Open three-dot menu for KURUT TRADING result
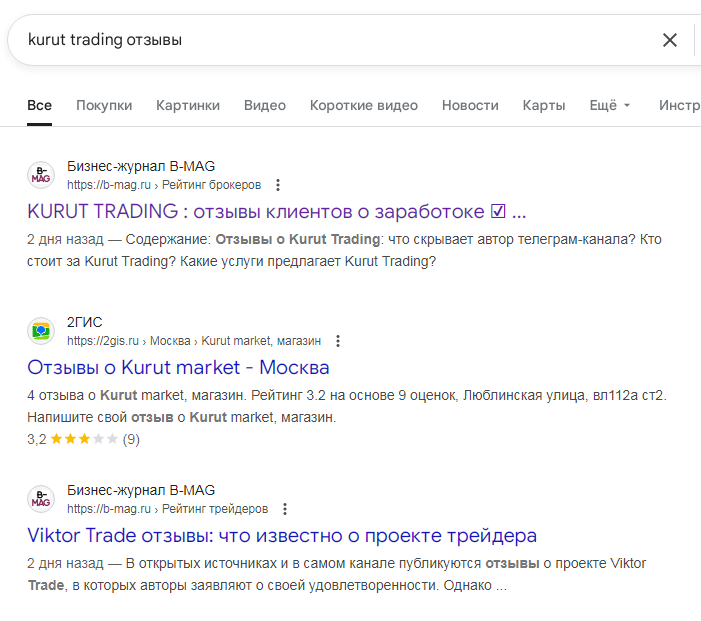This screenshot has height=621, width=701. (278, 185)
